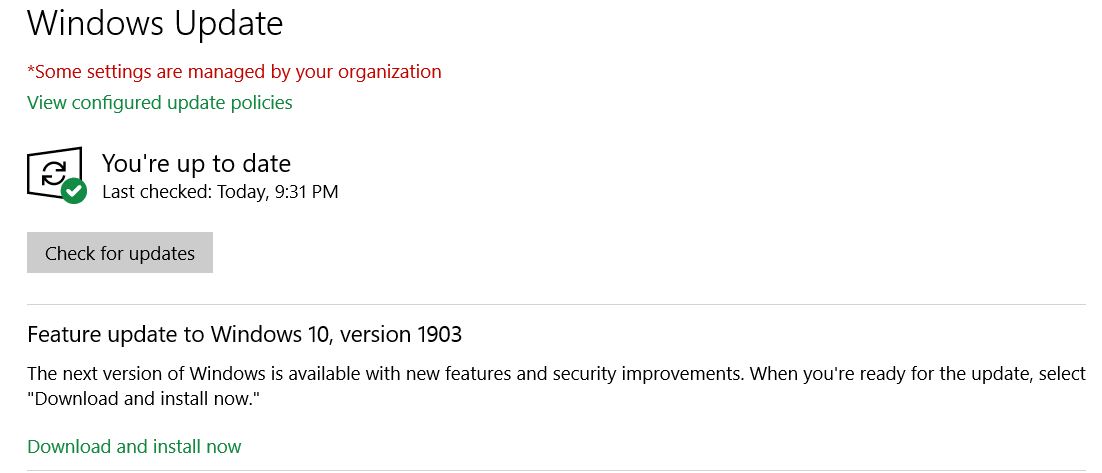Click the phrase security improvements in the description
The width and height of the screenshot is (1102, 473).
[x=629, y=373]
